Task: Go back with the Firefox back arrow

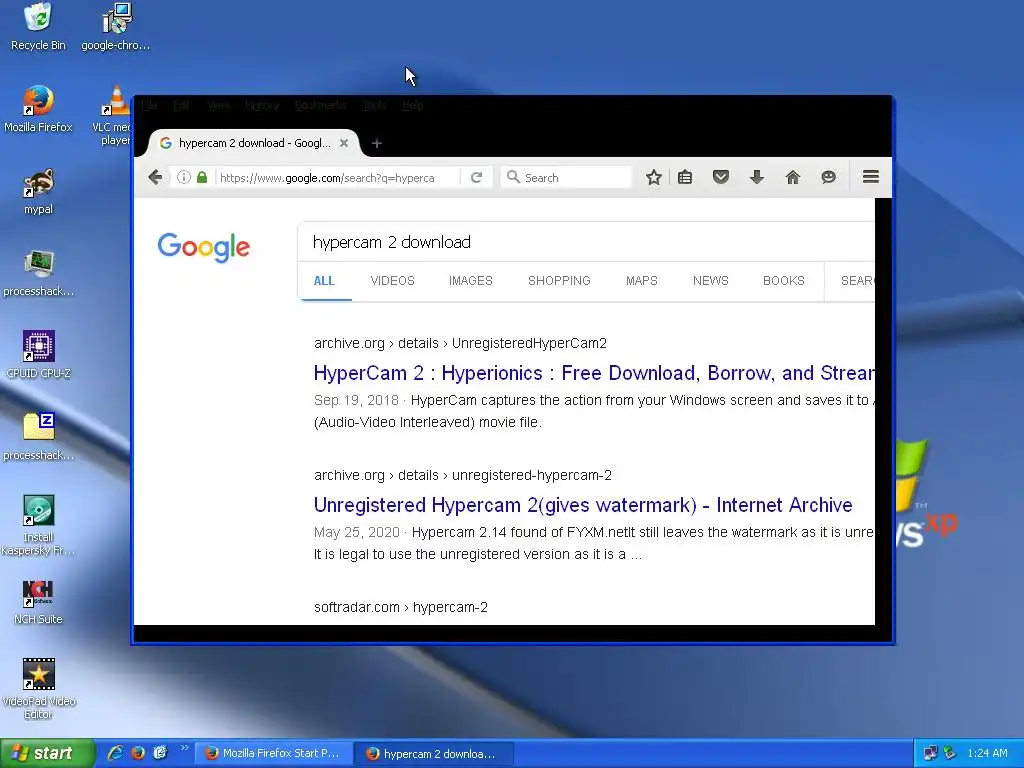Action: coord(155,177)
